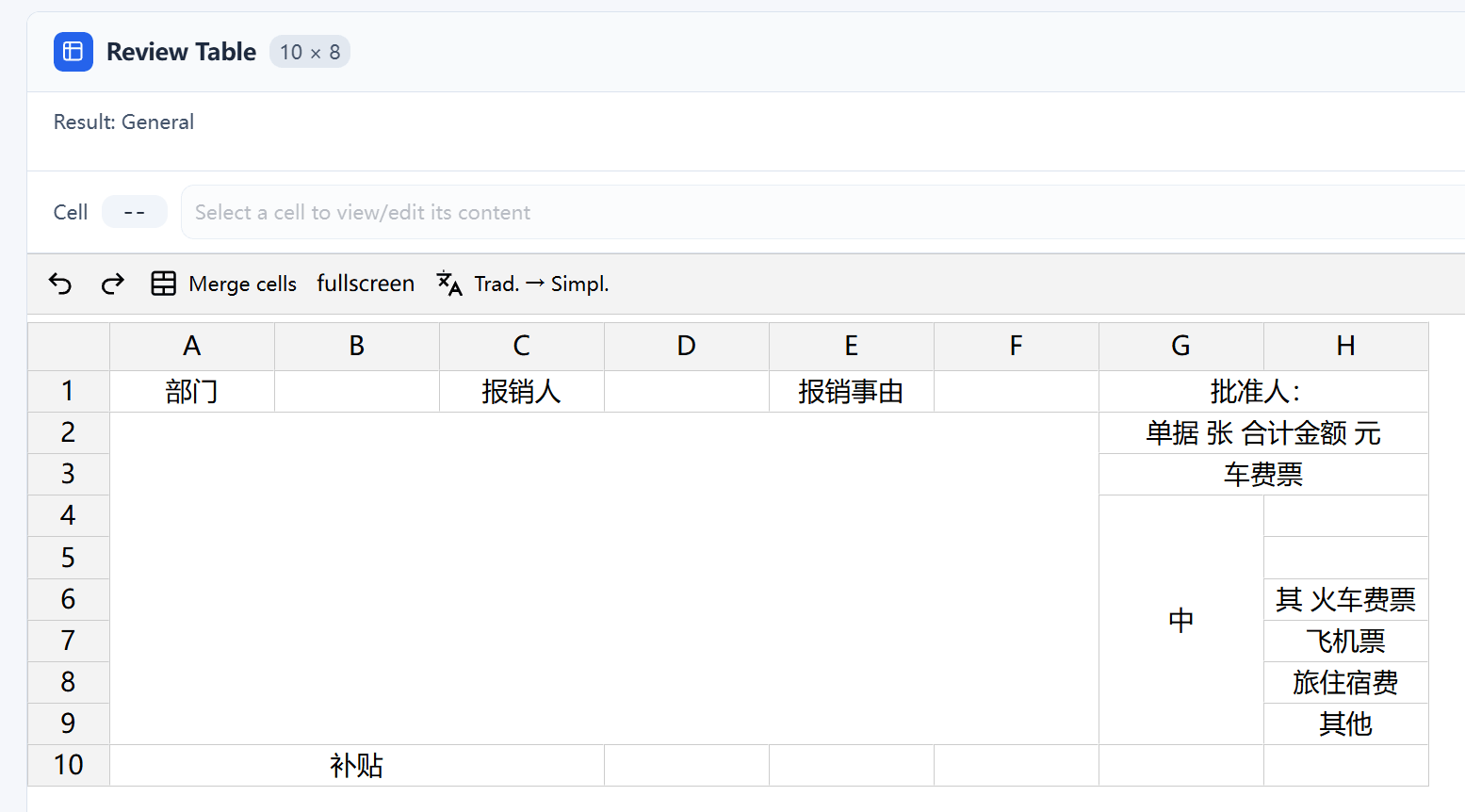
Task: Select column D header
Action: [x=687, y=347]
